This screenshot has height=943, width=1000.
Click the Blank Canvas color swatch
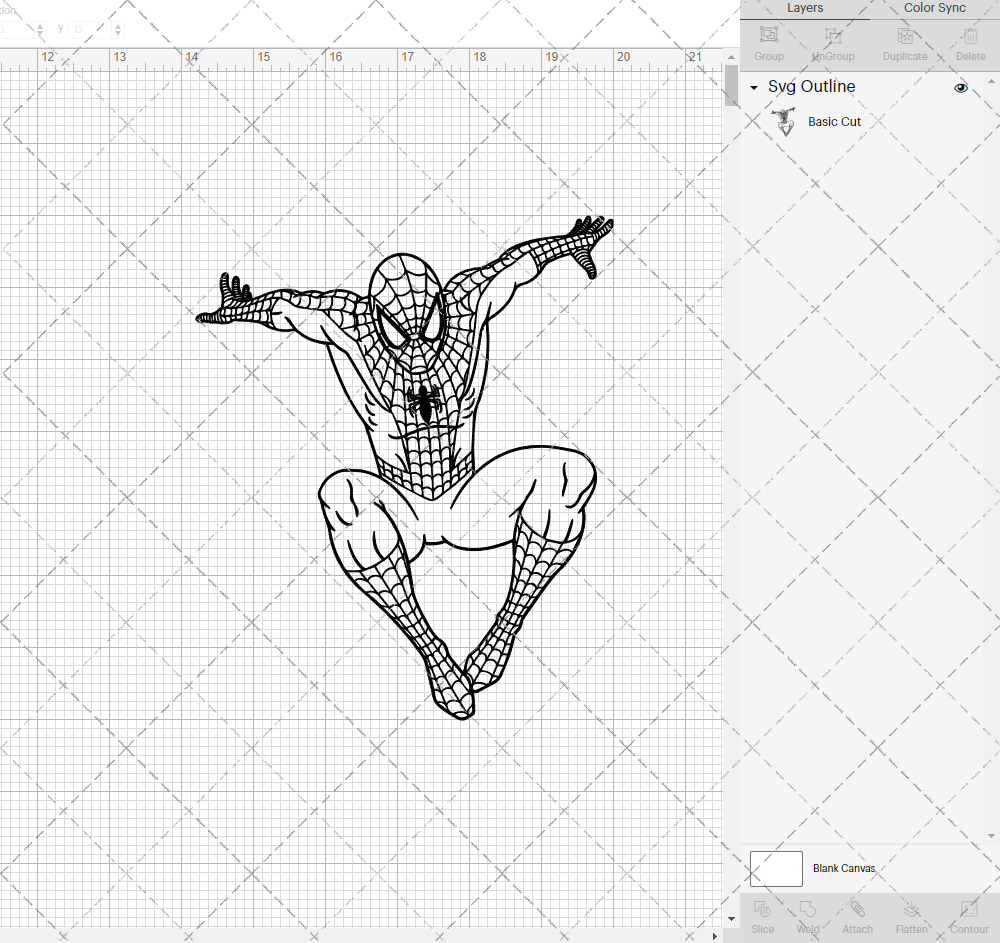(x=776, y=868)
